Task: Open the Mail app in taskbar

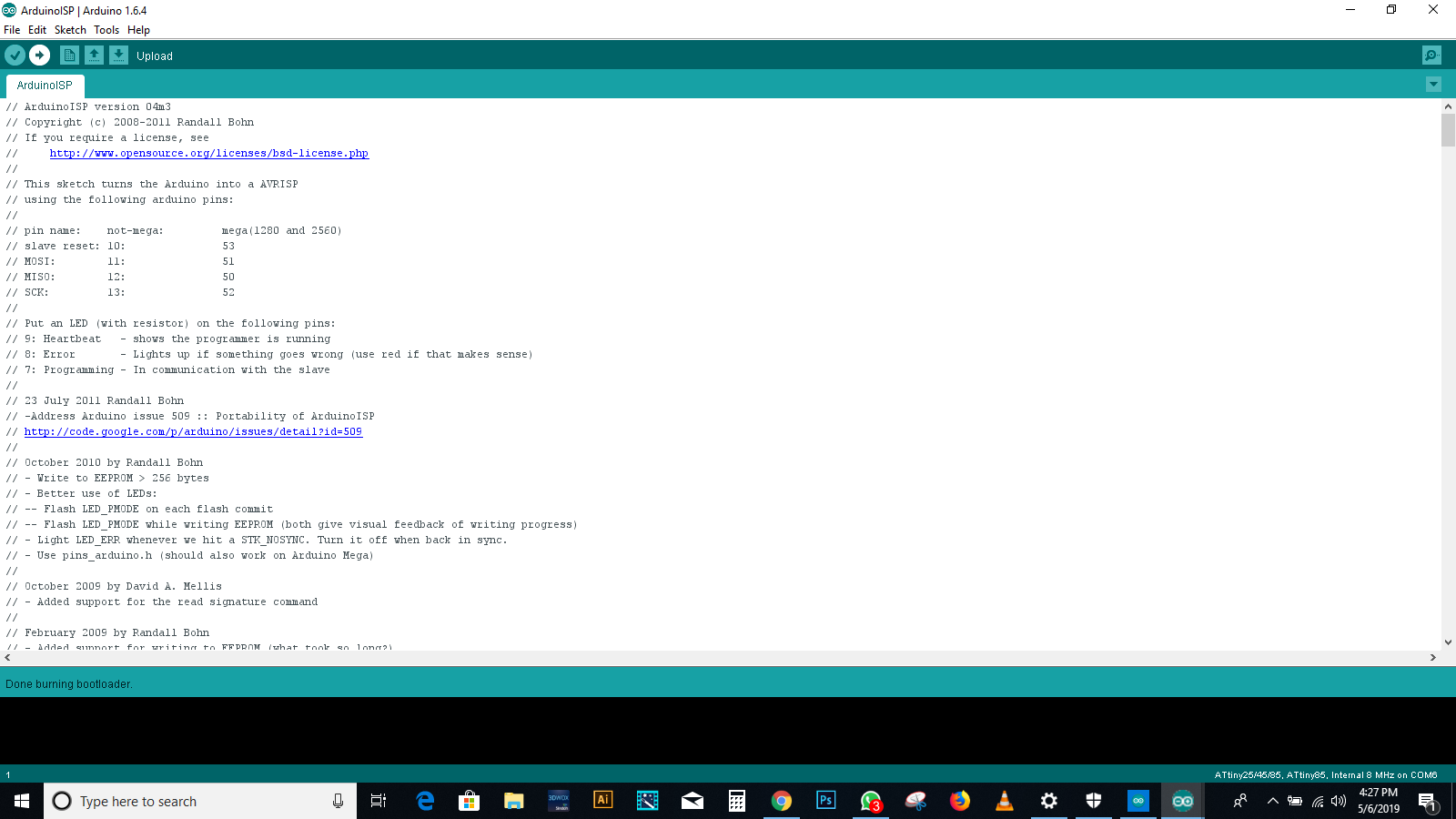Action: 692,801
